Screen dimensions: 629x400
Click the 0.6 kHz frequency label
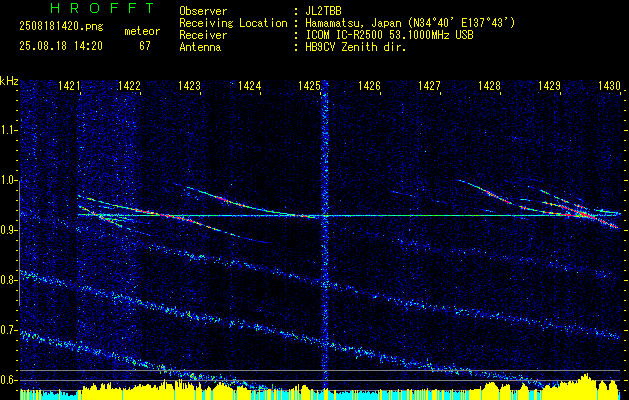click(9, 380)
